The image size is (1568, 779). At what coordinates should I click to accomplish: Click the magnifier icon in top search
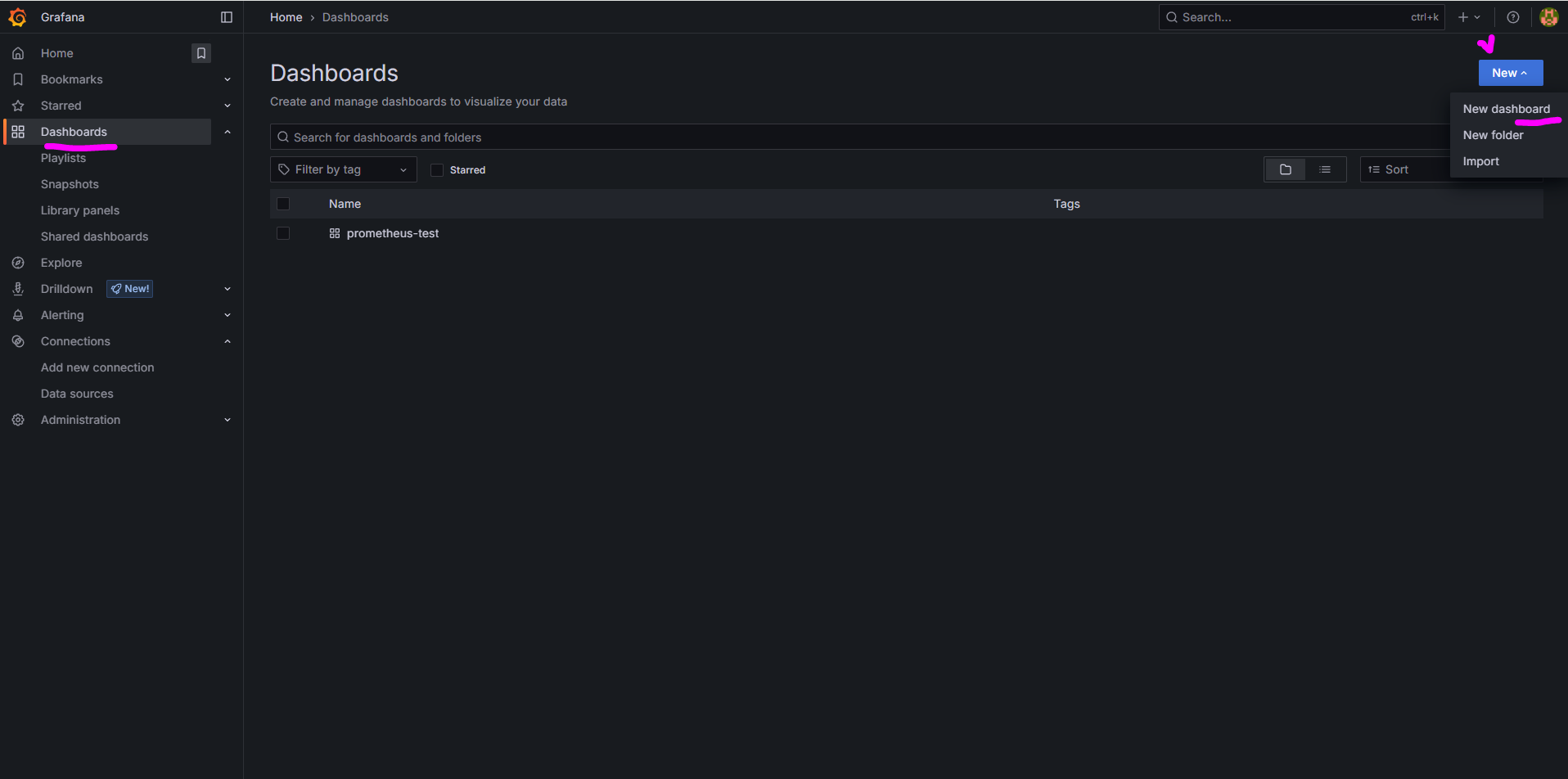(x=1172, y=17)
